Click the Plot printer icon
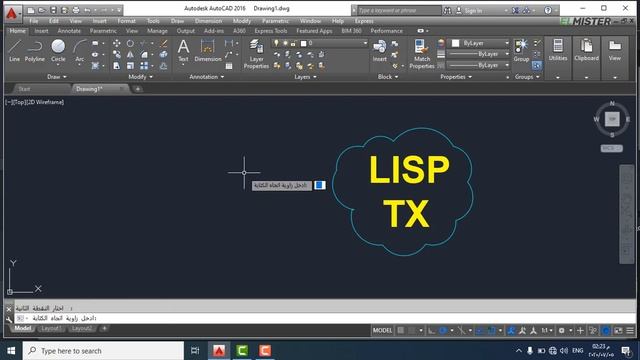This screenshot has width=640, height=360. coord(76,10)
